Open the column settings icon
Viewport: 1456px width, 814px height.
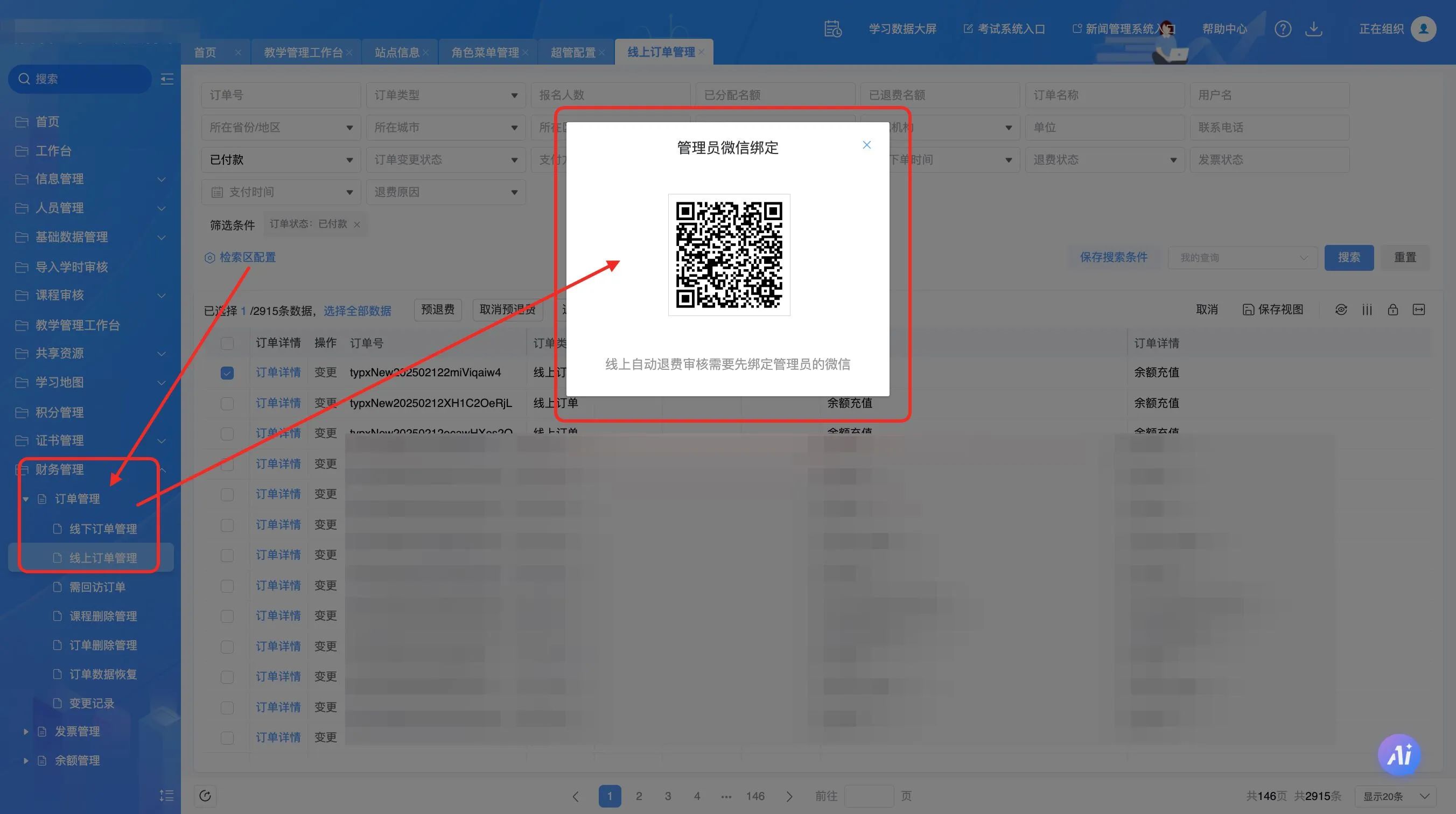tap(1367, 310)
